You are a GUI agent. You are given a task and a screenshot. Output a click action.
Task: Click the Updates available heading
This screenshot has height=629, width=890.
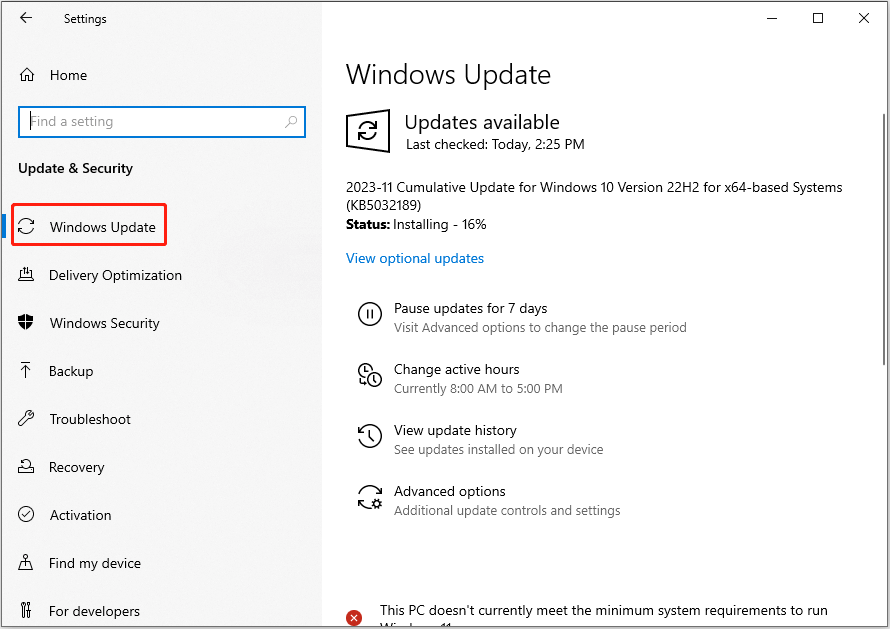[x=482, y=122]
